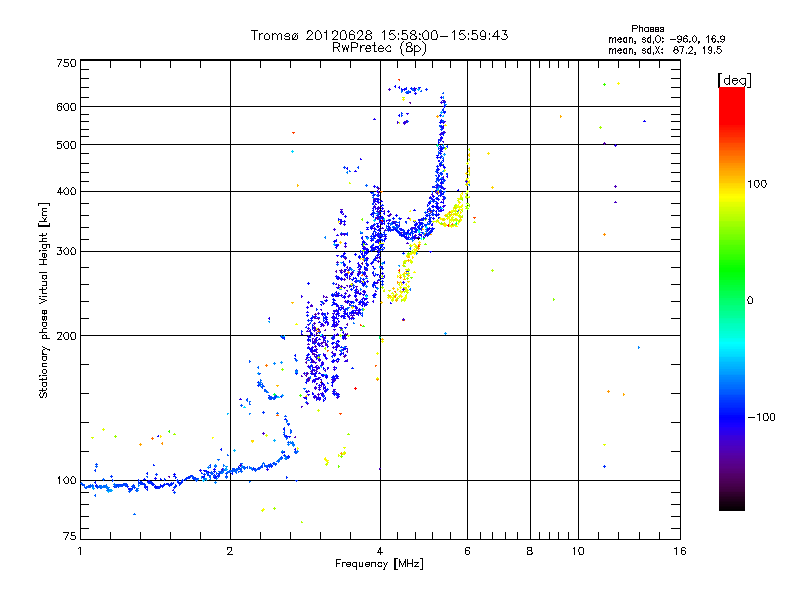Image resolution: width=800 pixels, height=600 pixels.
Task: Click the y-axis tick label '600'
Action: point(66,107)
